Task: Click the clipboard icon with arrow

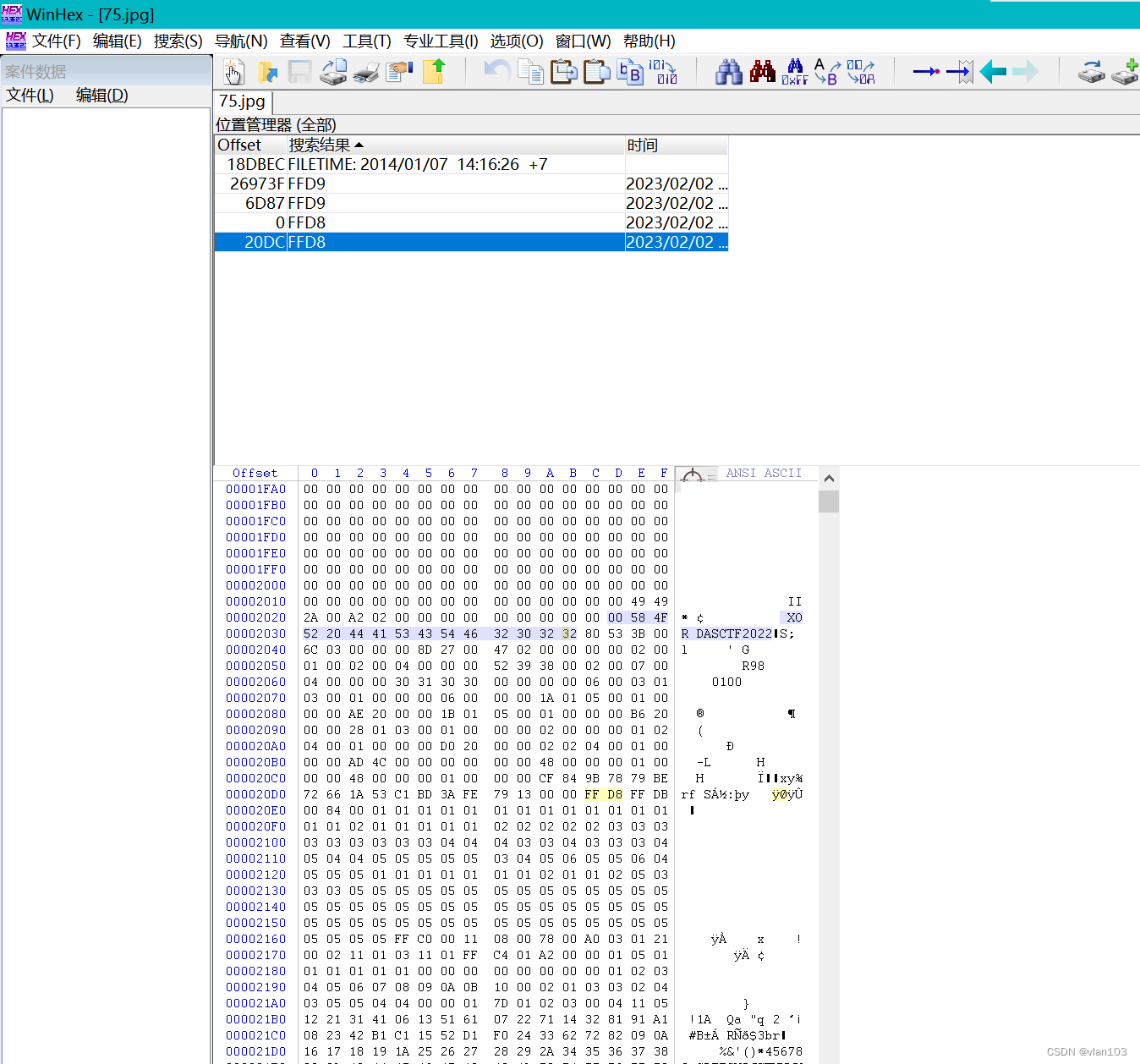Action: [x=564, y=72]
